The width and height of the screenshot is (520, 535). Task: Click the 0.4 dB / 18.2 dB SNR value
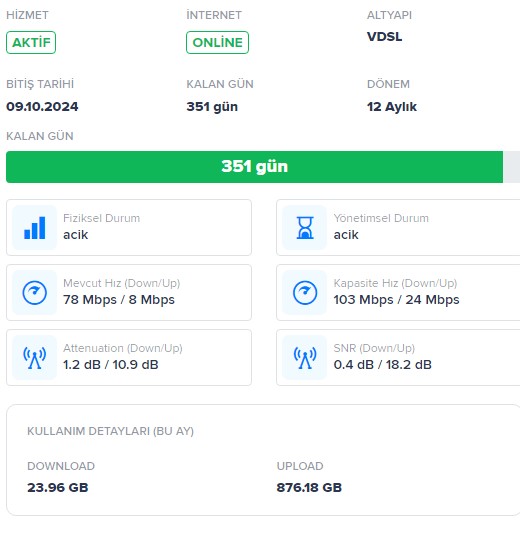point(382,365)
